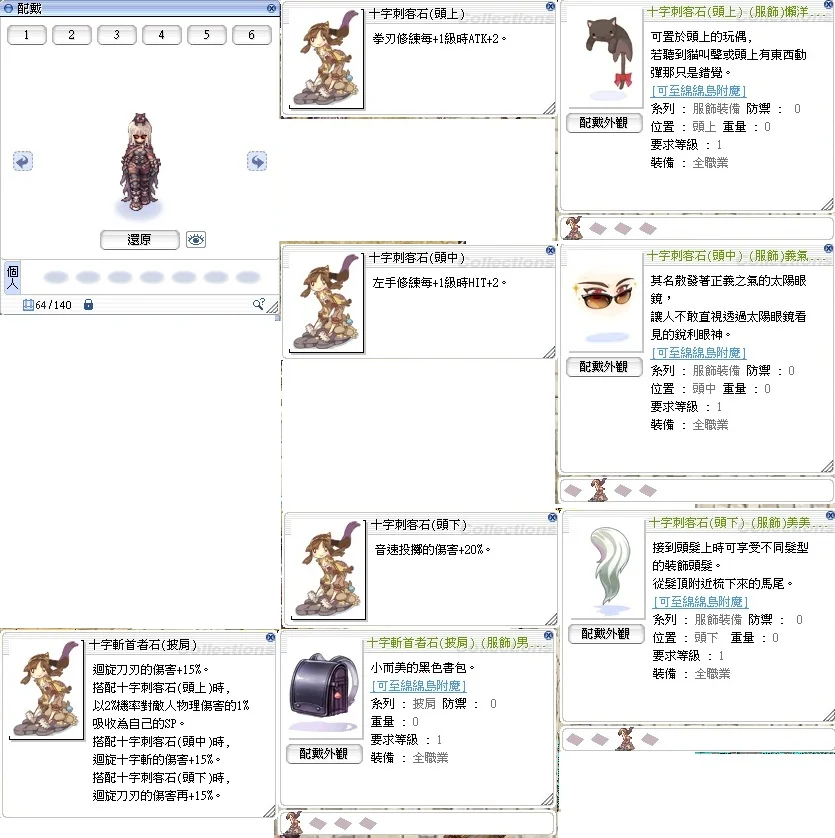Open 可至綿綿島附魔 link in sunglasses window
The image size is (835, 838).
pos(698,352)
